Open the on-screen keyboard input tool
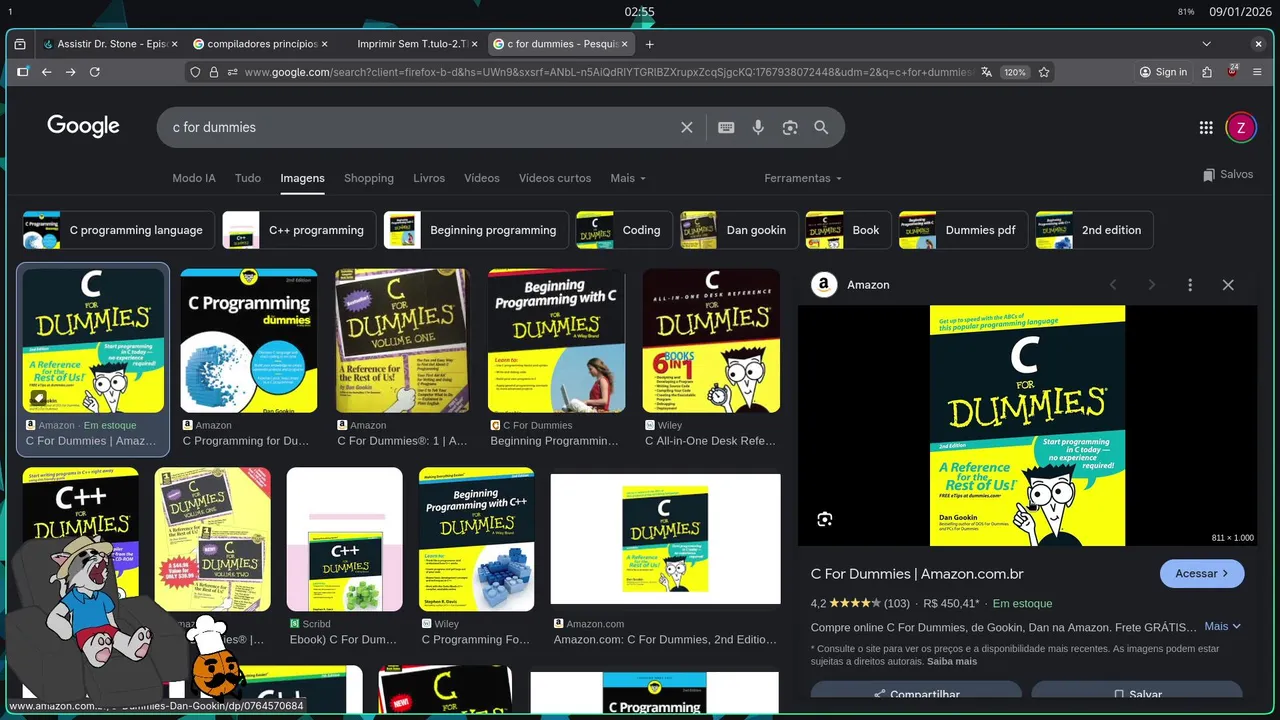The height and width of the screenshot is (720, 1280). tap(726, 127)
